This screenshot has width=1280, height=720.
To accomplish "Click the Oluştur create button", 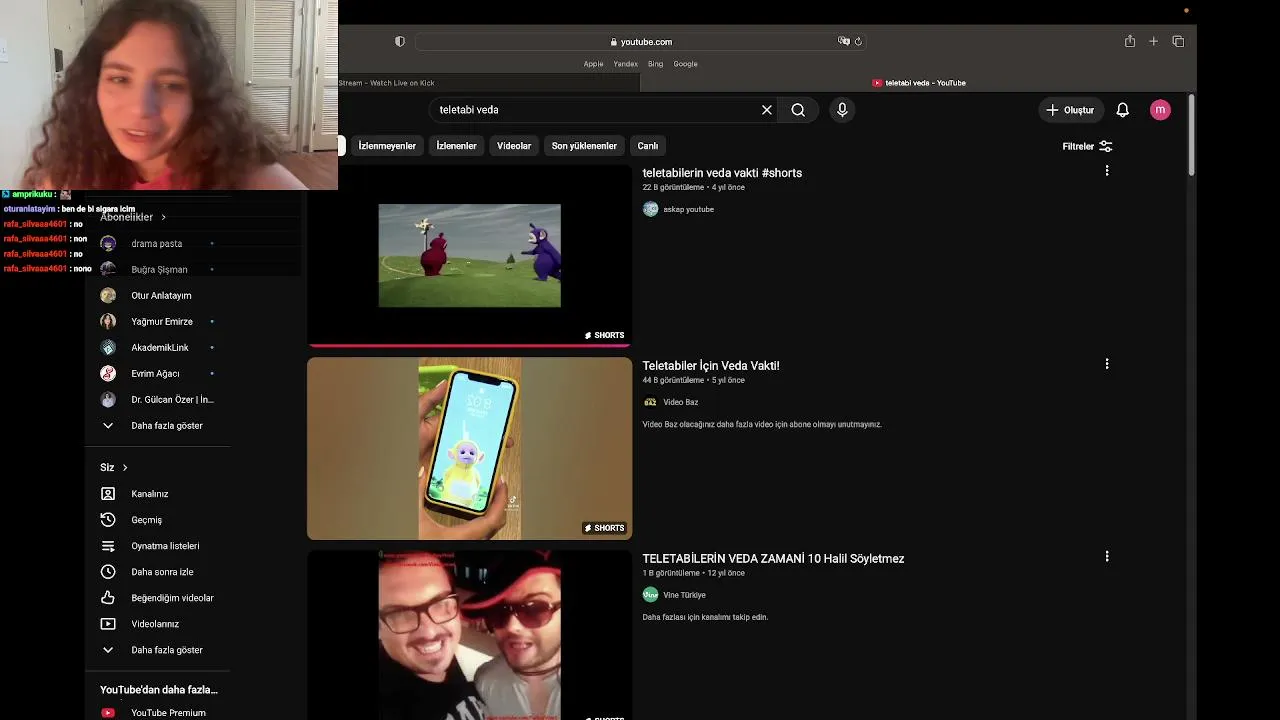I will (x=1071, y=110).
